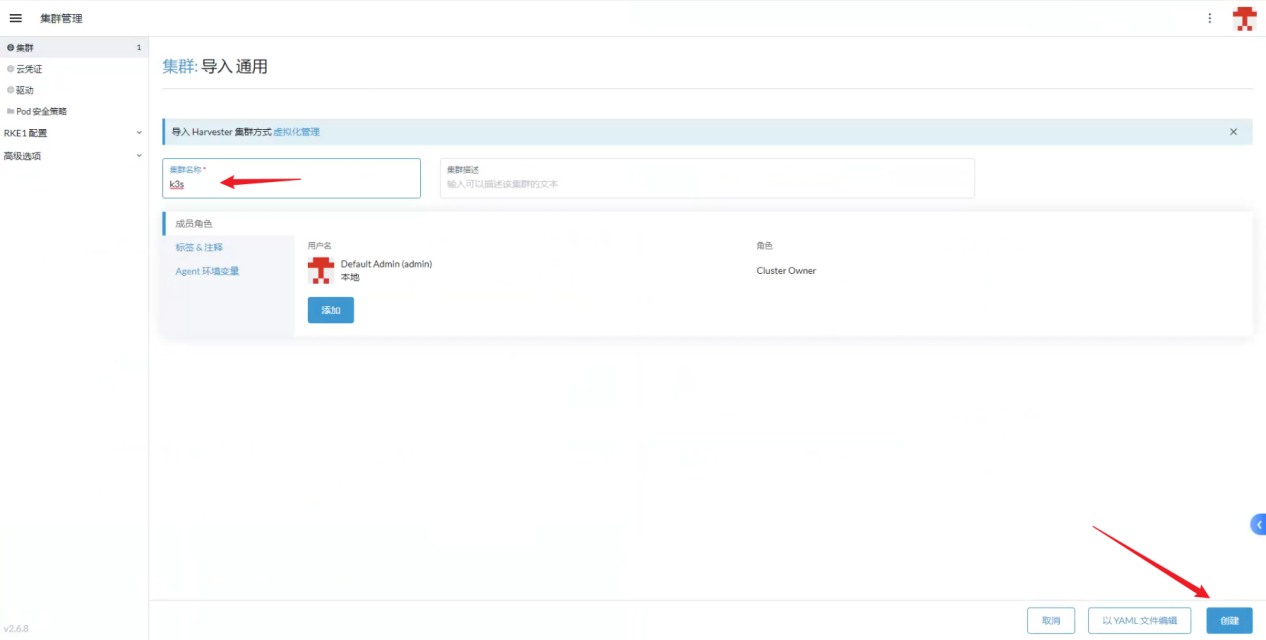
Task: Open 云凭证 in the sidebar
Action: pos(29,69)
